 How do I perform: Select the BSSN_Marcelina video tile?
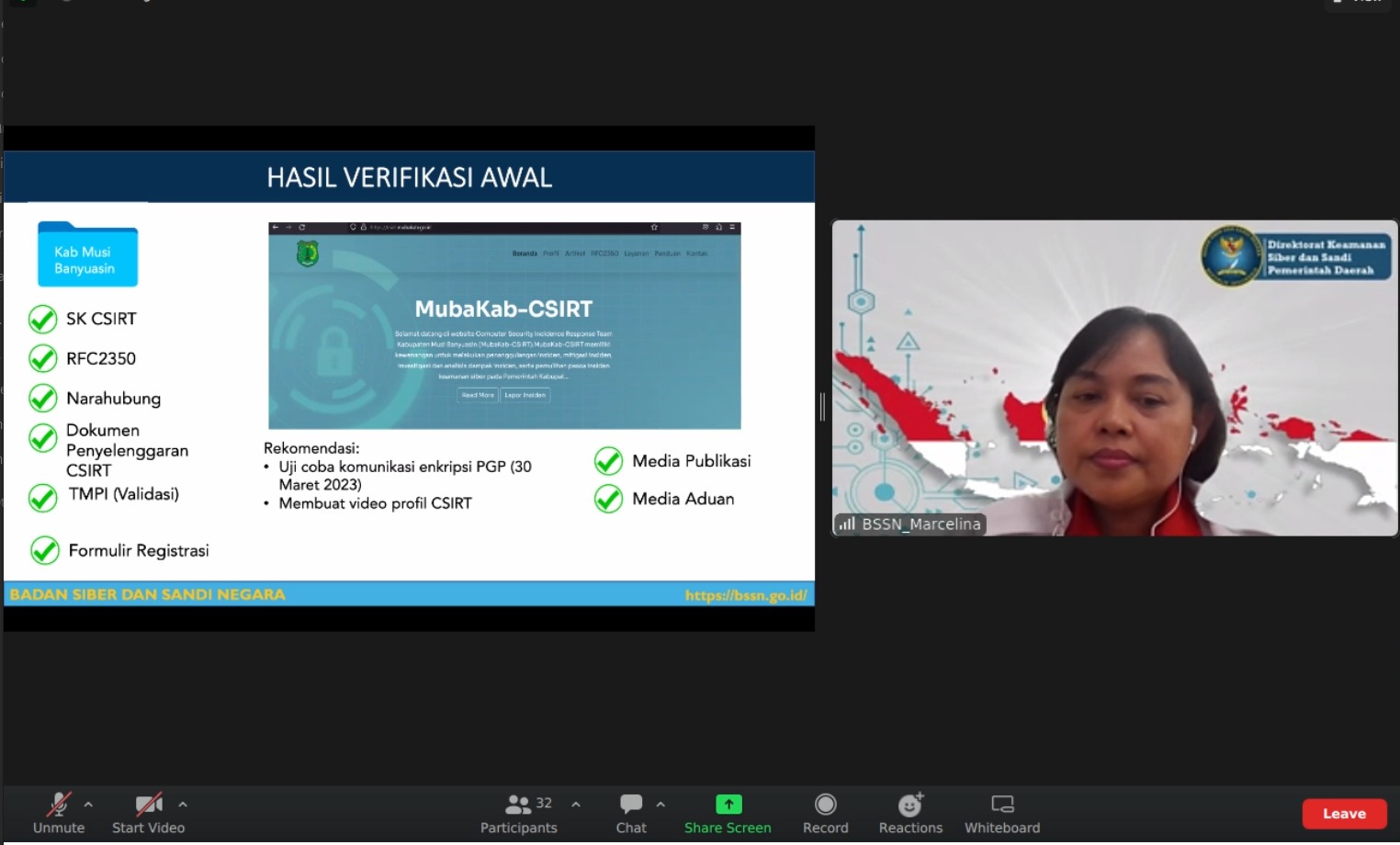point(1114,377)
